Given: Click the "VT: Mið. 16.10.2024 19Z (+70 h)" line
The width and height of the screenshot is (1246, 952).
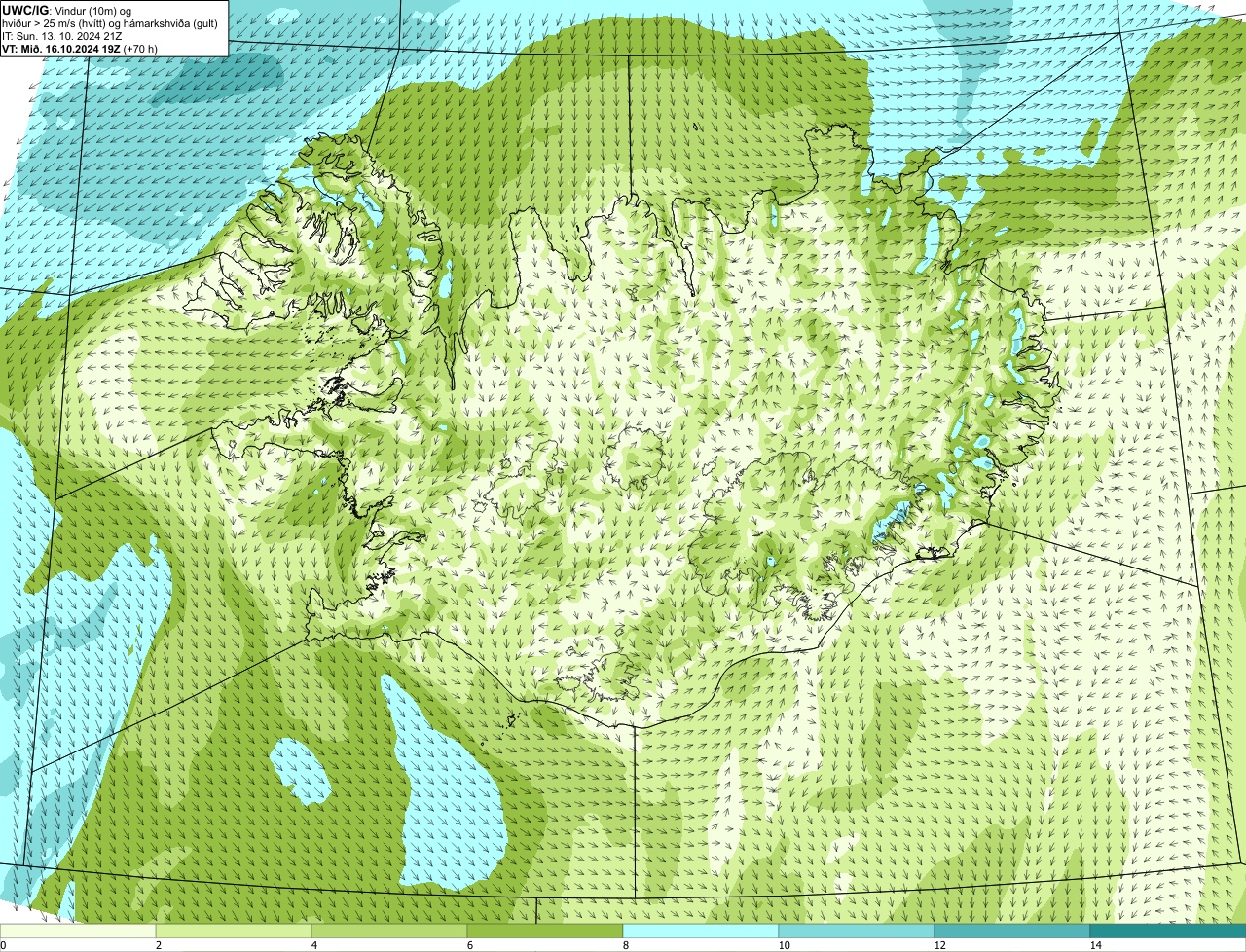Looking at the screenshot, I should point(80,48).
